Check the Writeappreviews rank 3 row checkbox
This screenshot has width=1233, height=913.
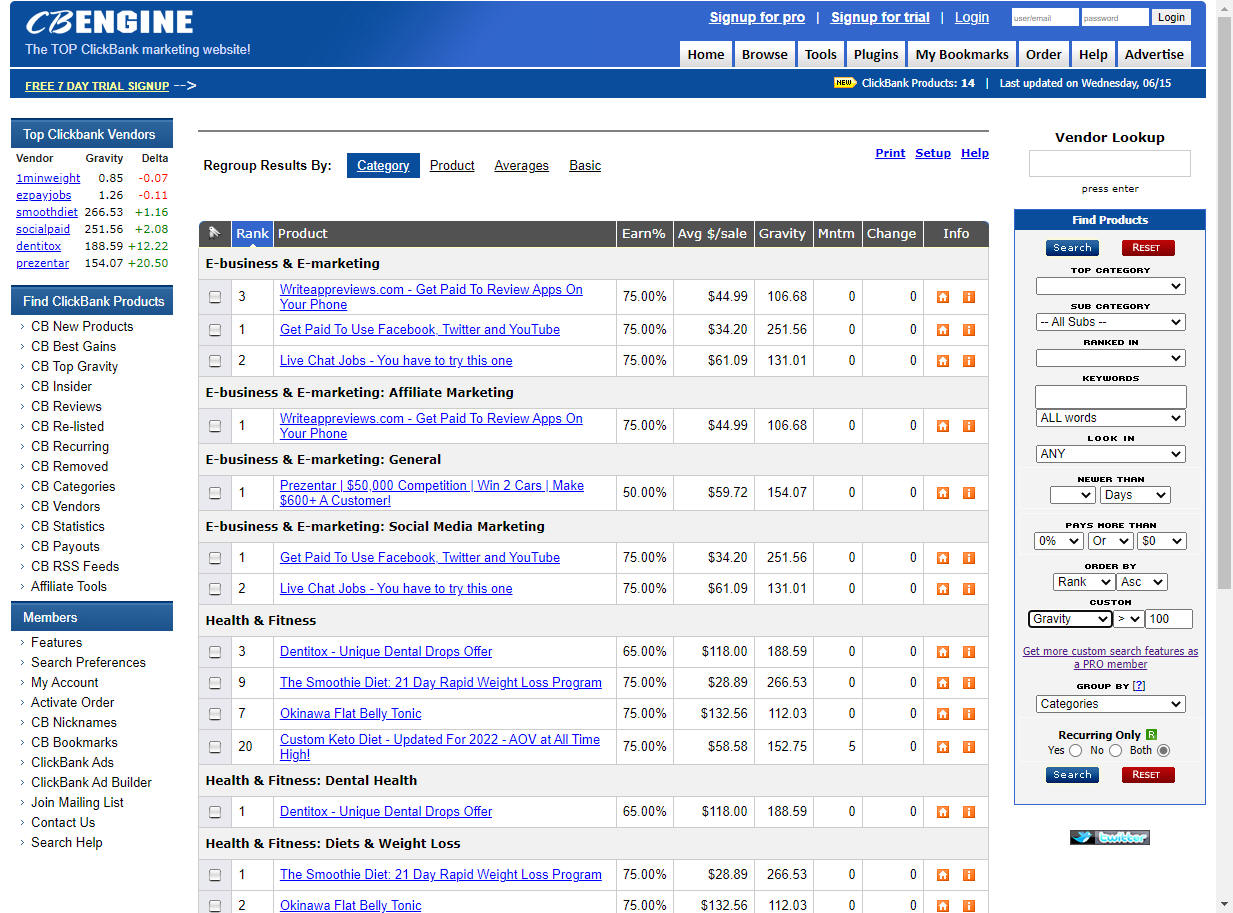click(215, 297)
